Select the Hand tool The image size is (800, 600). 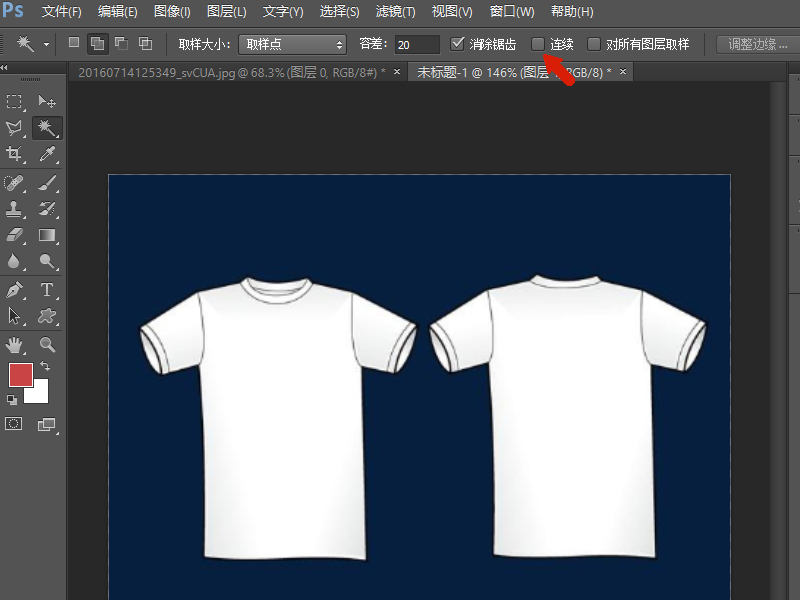point(15,345)
